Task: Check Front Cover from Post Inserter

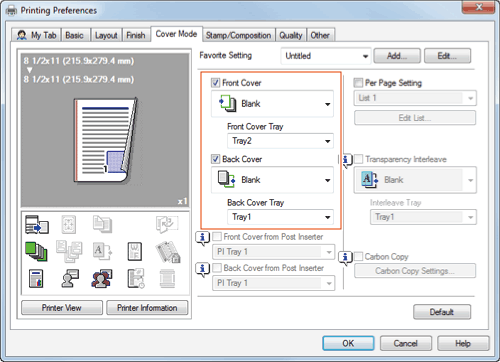Action: click(217, 236)
